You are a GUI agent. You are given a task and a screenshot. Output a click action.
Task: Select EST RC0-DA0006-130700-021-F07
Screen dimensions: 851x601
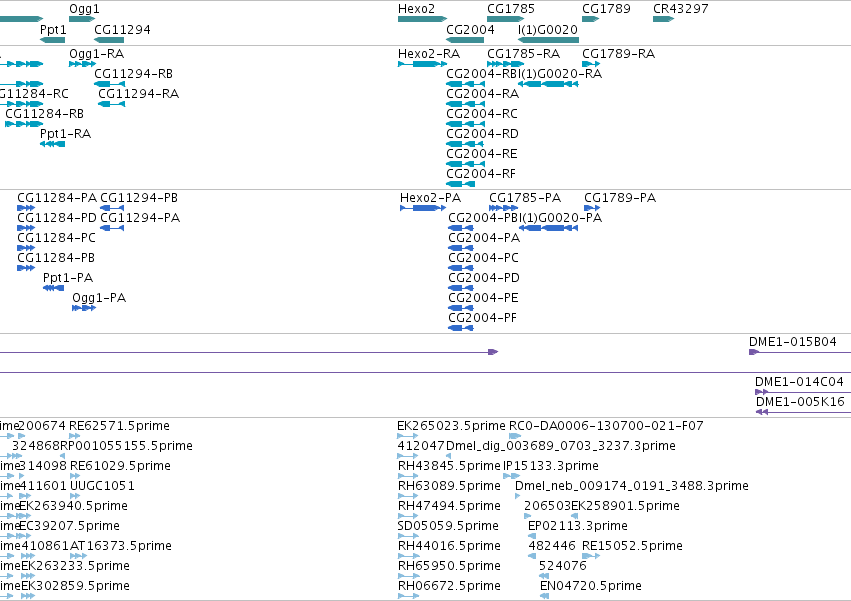click(515, 436)
